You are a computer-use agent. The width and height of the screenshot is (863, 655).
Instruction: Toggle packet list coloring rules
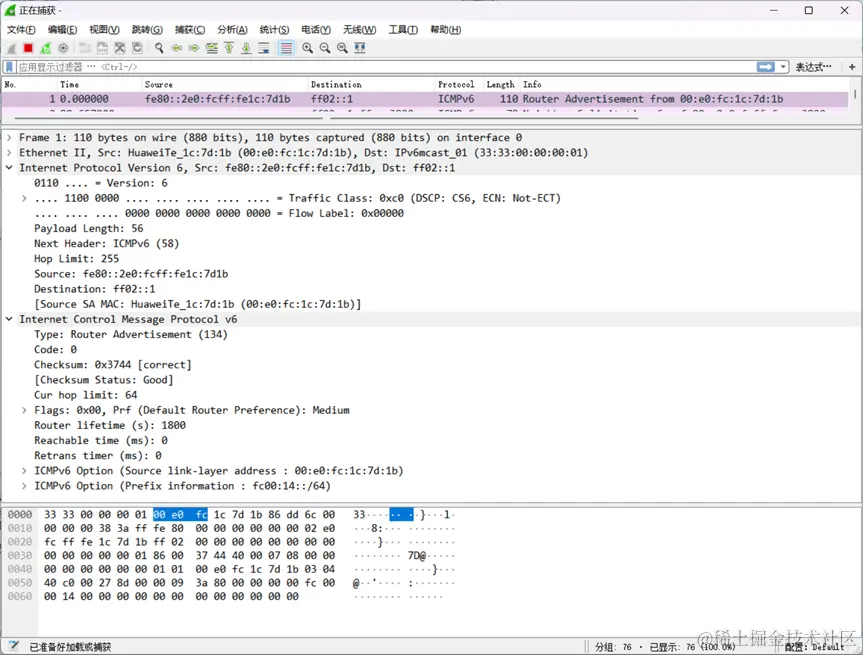pos(286,48)
